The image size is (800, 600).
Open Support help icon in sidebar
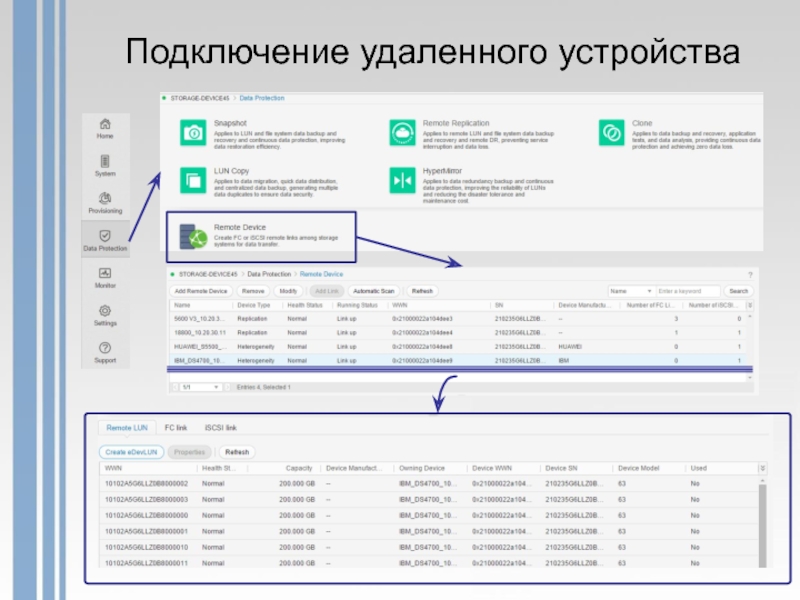click(x=105, y=348)
